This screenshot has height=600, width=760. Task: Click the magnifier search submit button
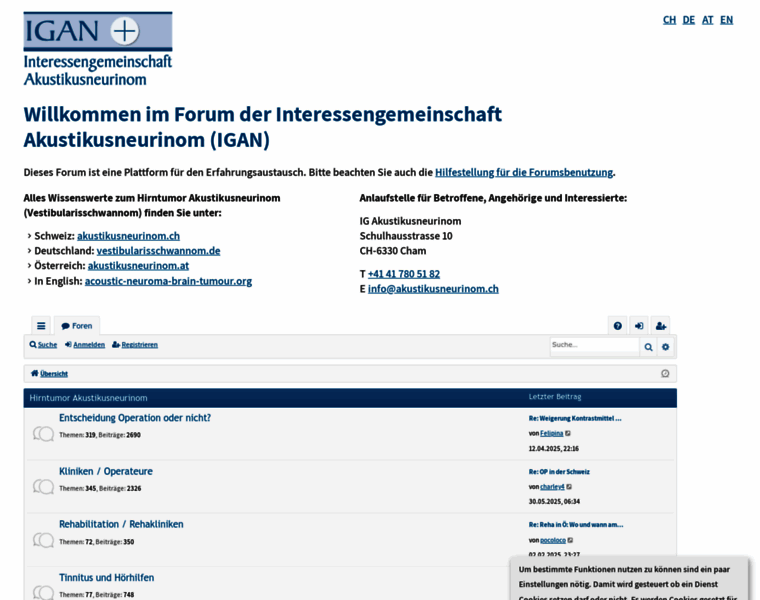(648, 347)
